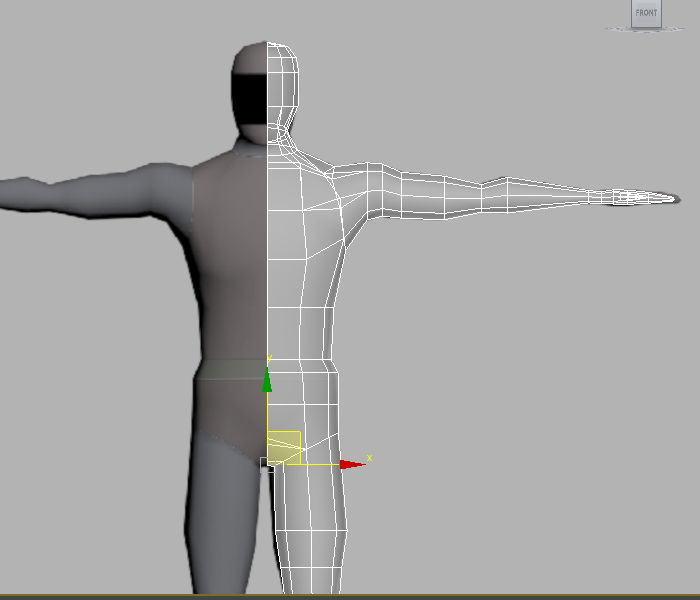Viewport: 700px width, 600px height.
Task: Click the yellow XY plane gizmo handle
Action: tap(284, 448)
